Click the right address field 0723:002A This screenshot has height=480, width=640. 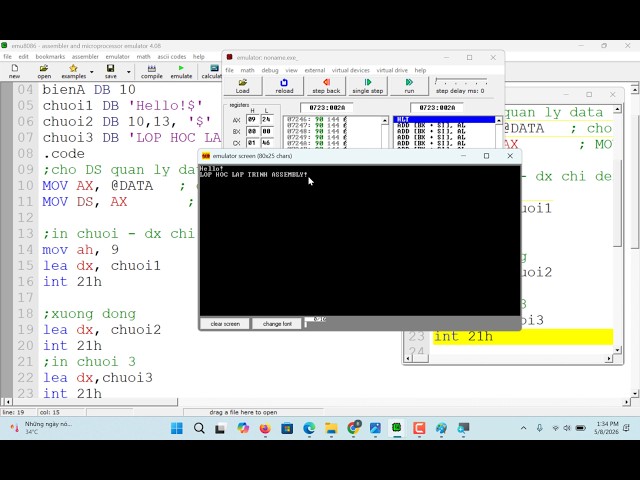437,107
